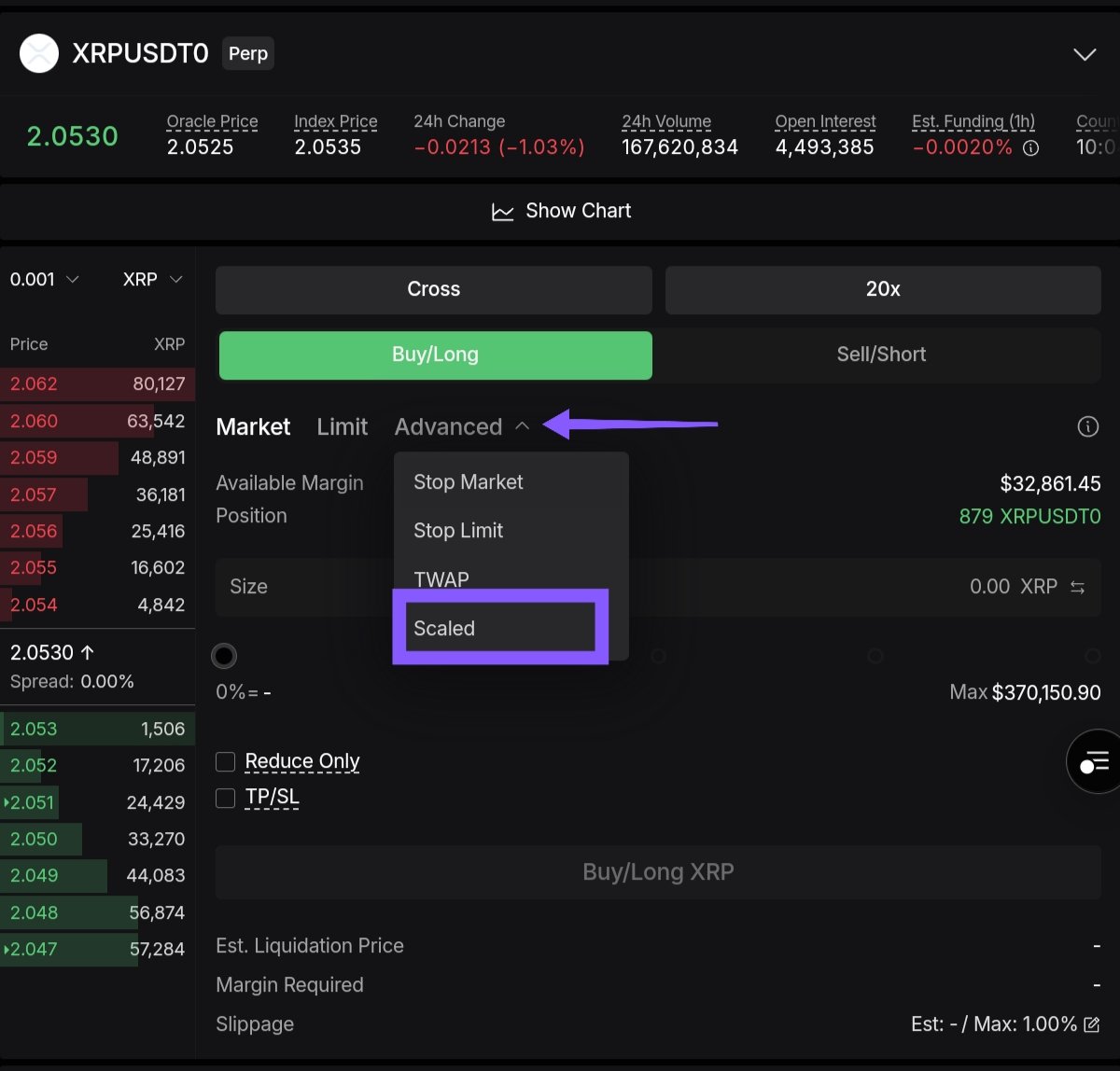Enable the Reduce Only checkbox
This screenshot has width=1120, height=1071.
coord(225,762)
